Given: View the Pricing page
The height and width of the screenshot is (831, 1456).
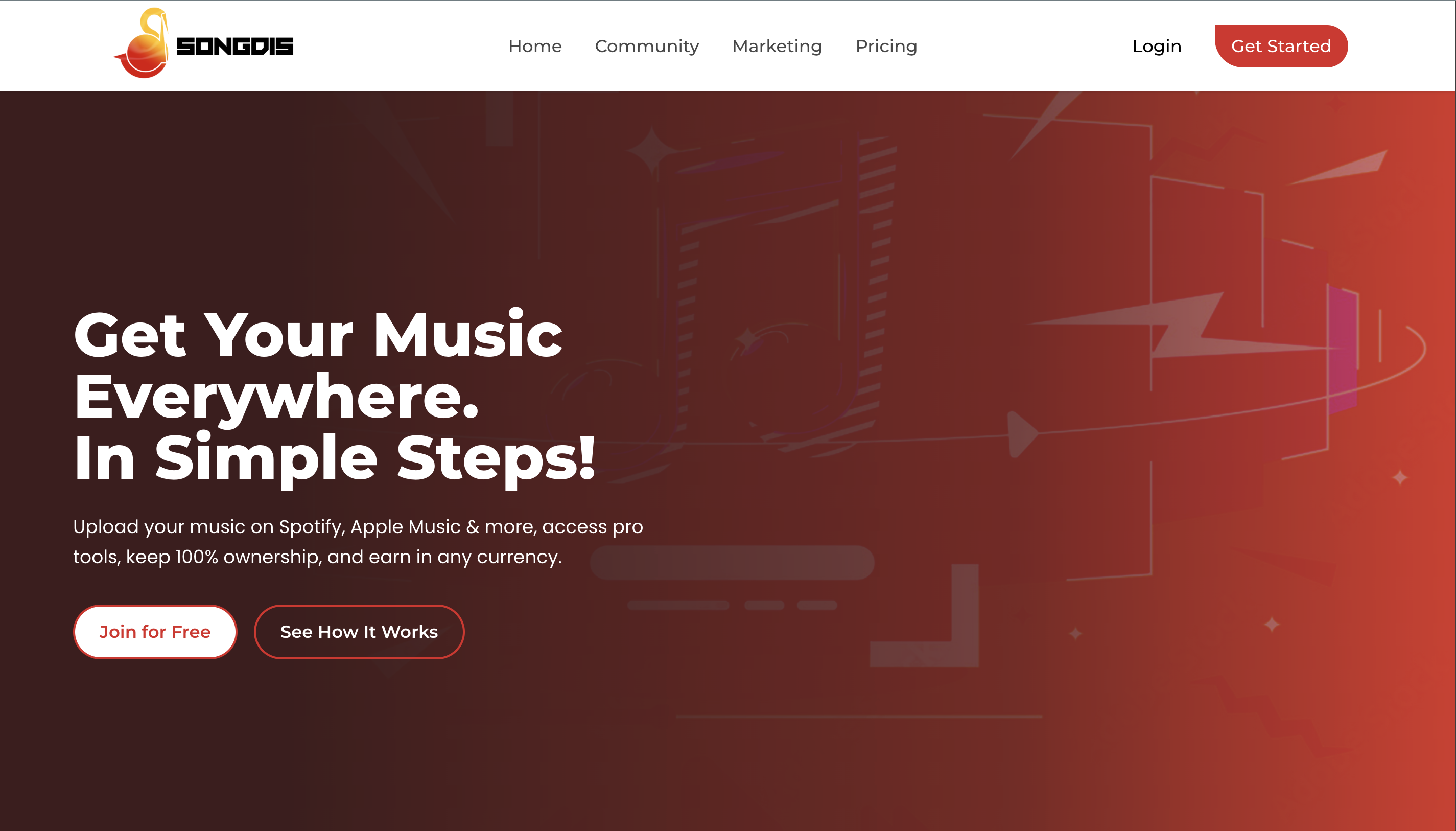Looking at the screenshot, I should 886,46.
